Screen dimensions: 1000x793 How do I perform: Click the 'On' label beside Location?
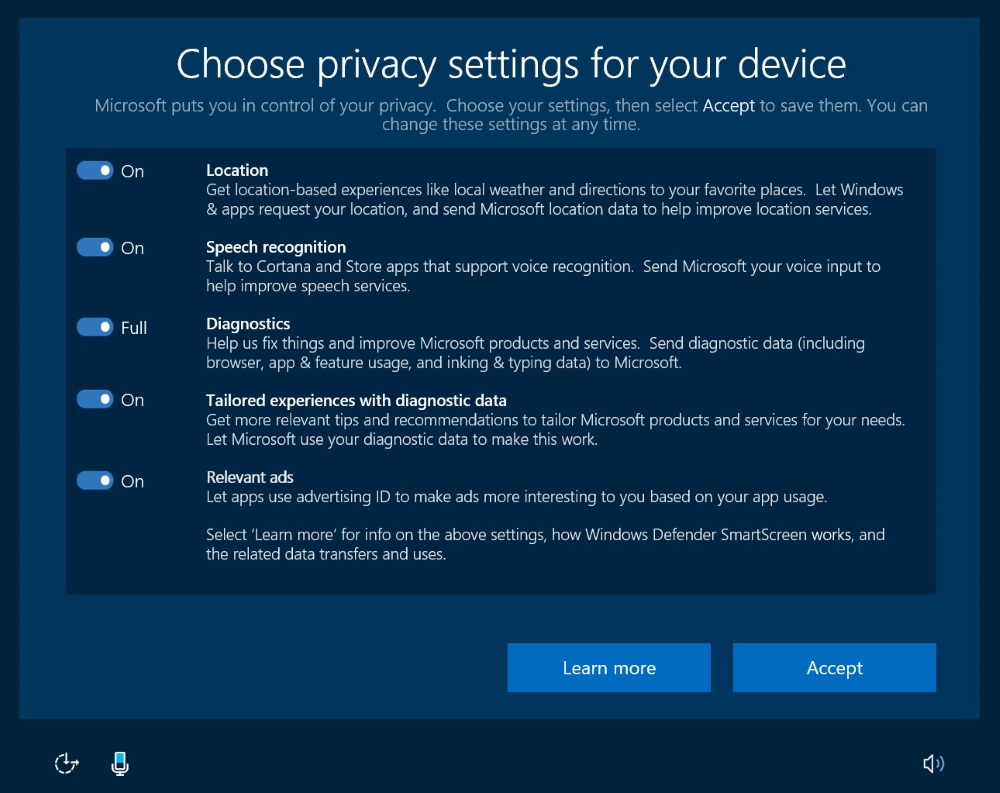(x=133, y=171)
